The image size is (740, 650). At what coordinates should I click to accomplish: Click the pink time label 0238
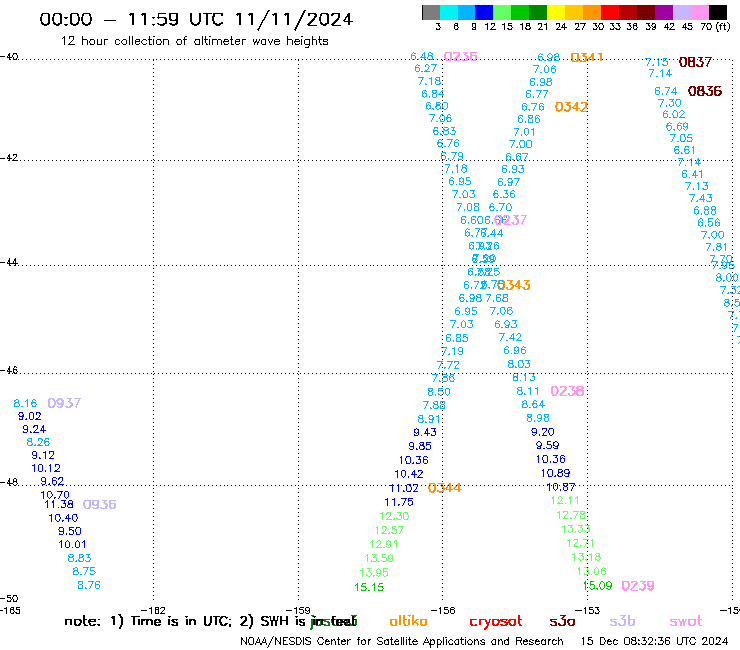567,391
